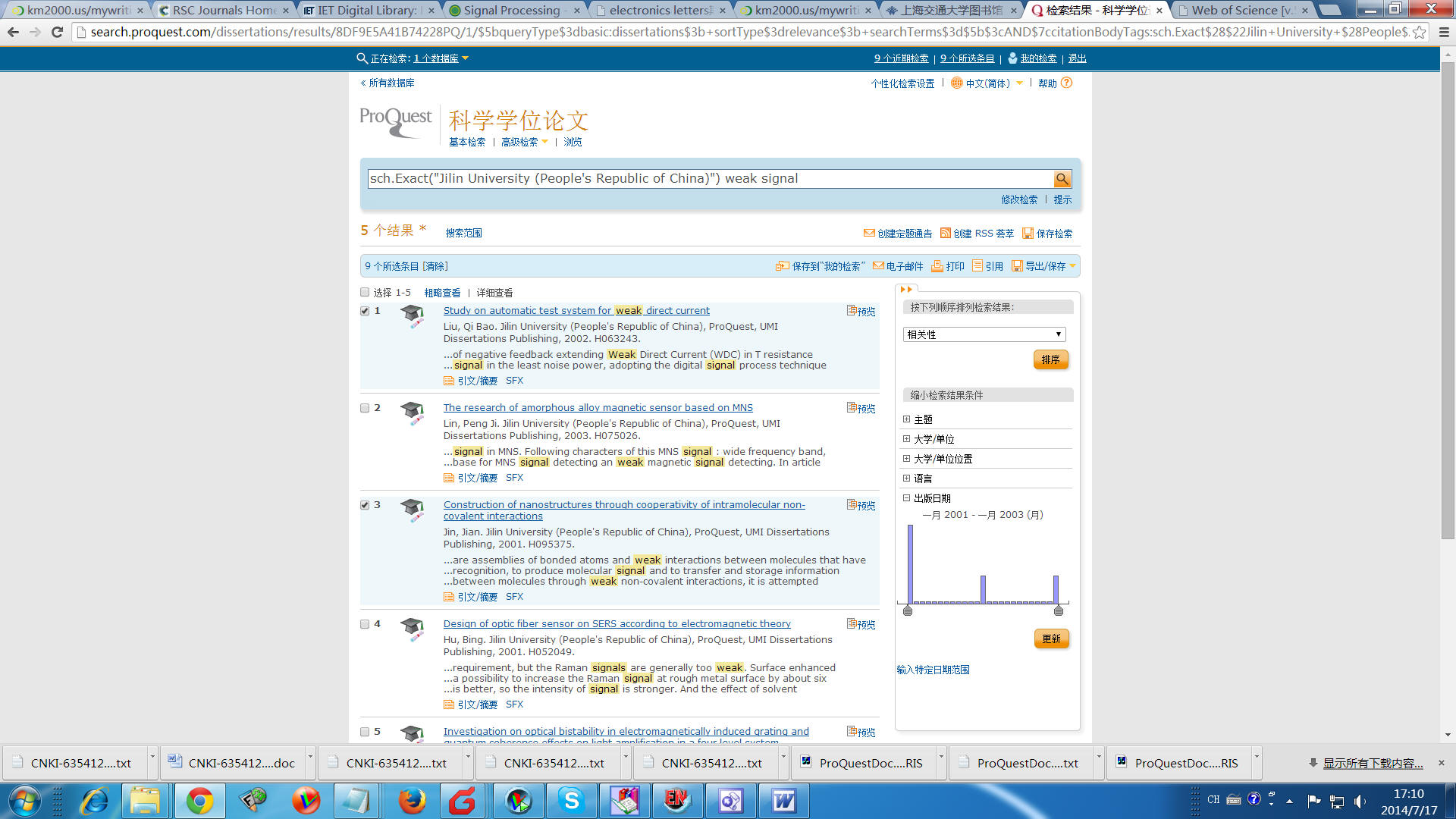This screenshot has height=819, width=1456.
Task: Click the browser back arrow
Action: click(x=13, y=32)
